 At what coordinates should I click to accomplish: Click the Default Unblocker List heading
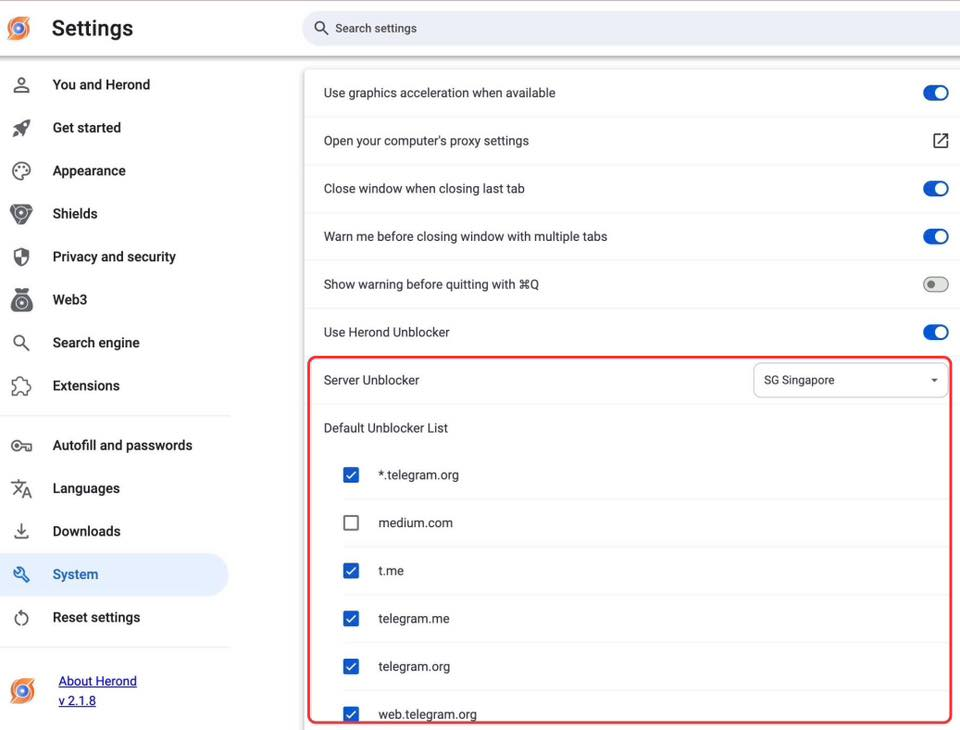[386, 428]
